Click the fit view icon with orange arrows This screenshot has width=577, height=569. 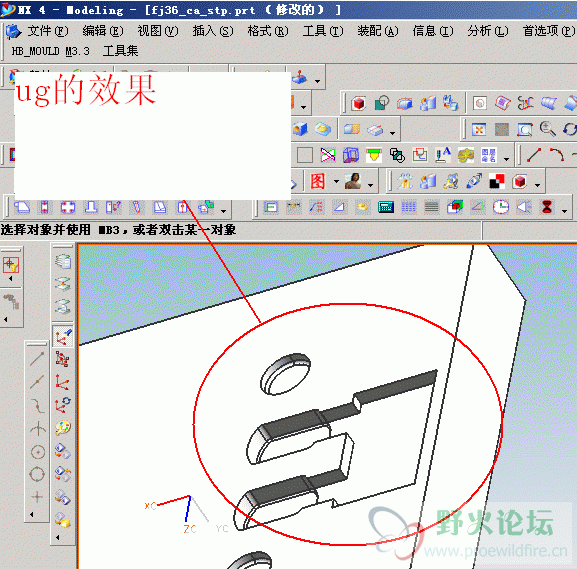[x=479, y=130]
